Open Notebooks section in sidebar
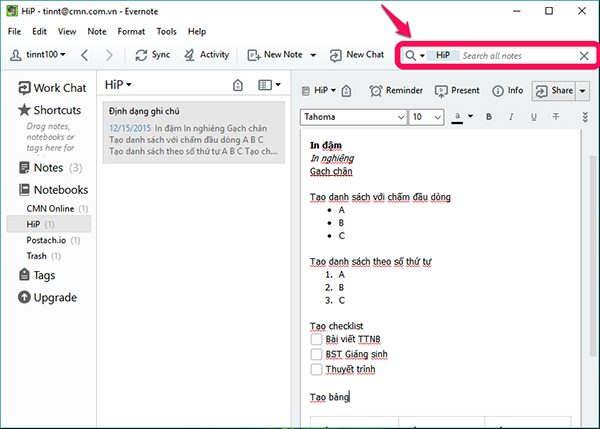 tap(54, 190)
